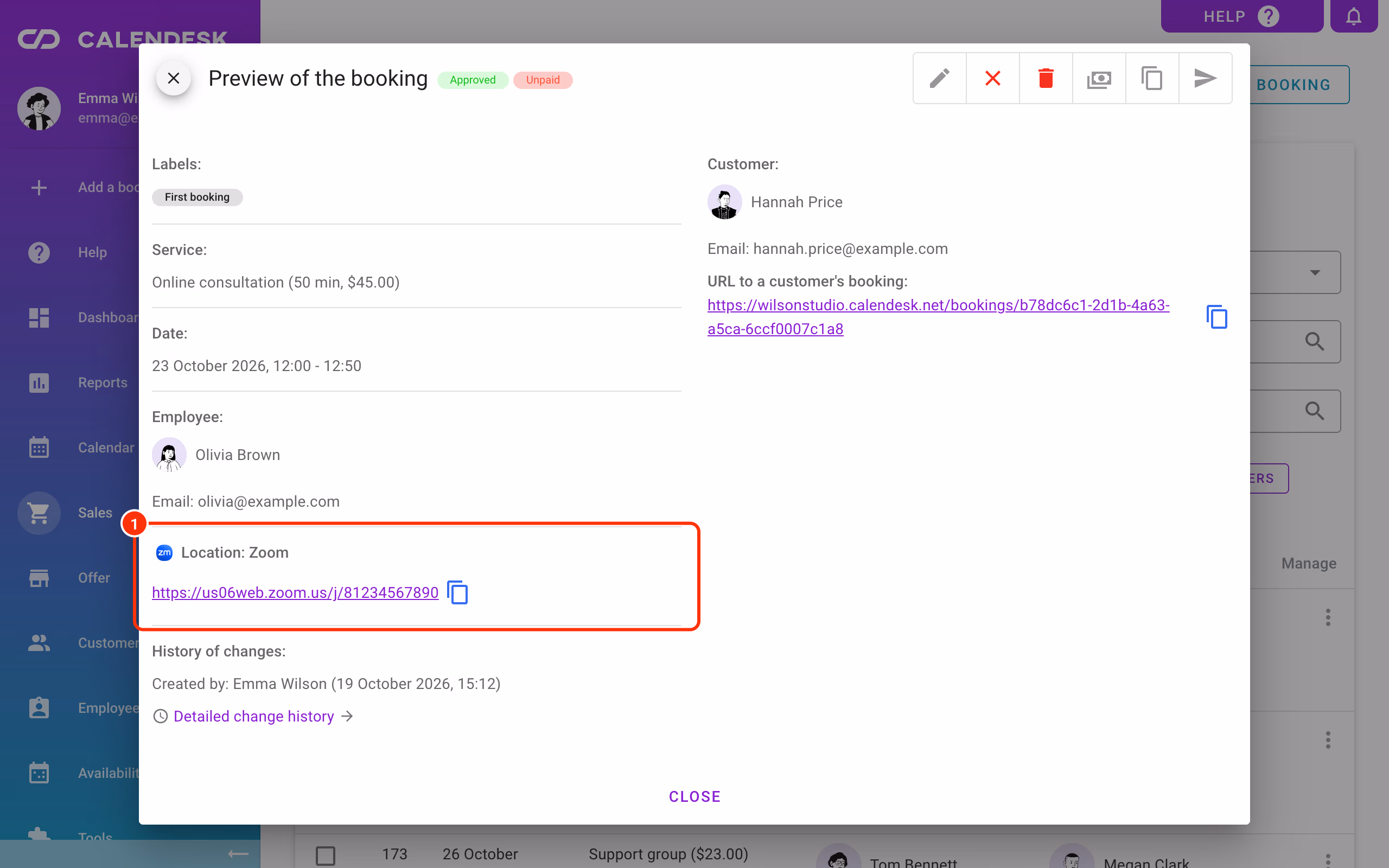Click the Customers people icon in sidebar

coord(39,643)
